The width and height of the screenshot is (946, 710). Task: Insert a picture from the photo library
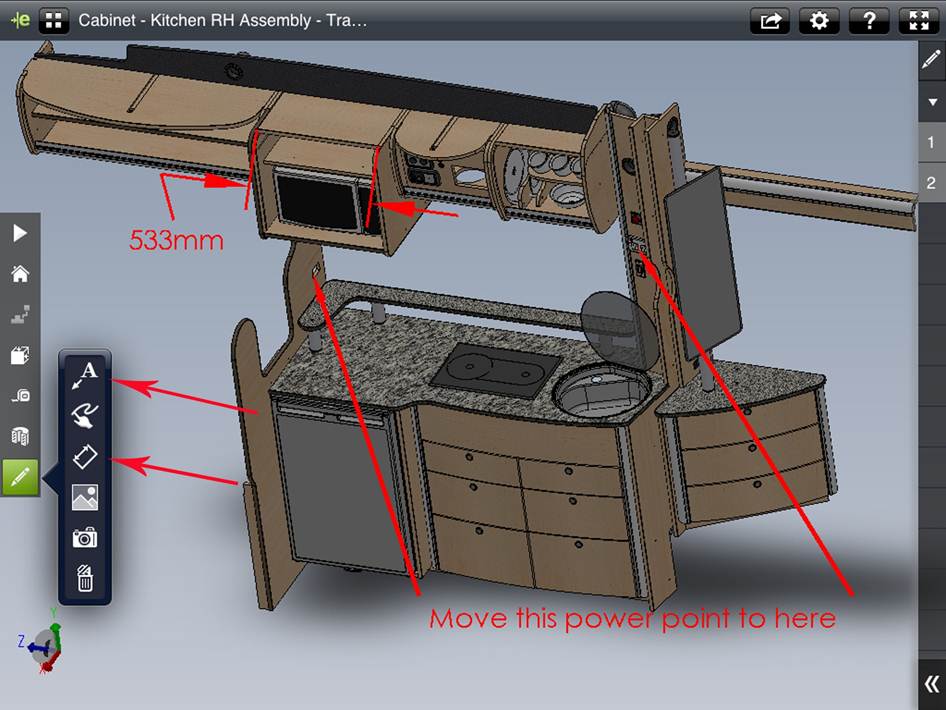click(85, 497)
